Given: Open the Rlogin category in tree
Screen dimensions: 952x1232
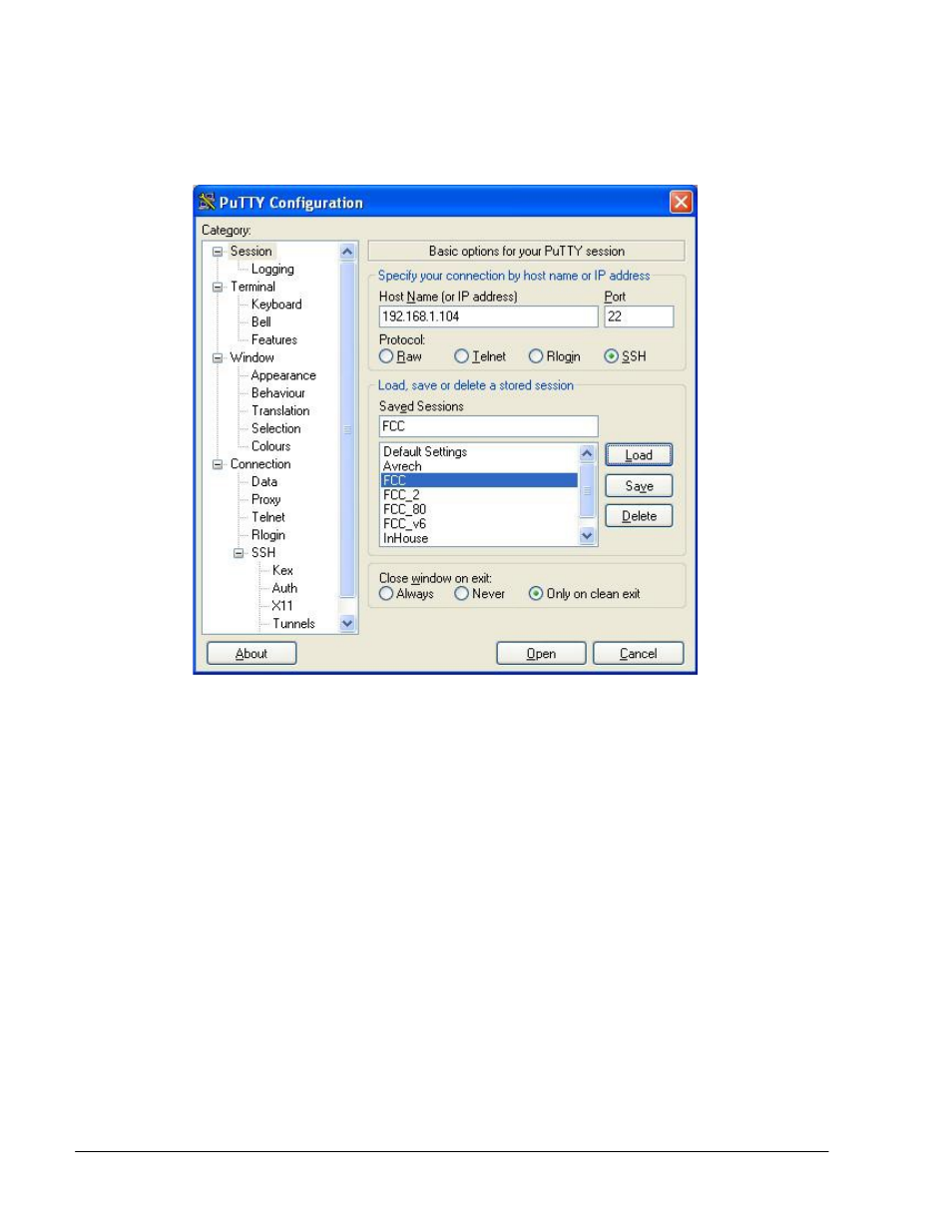Looking at the screenshot, I should [x=268, y=535].
